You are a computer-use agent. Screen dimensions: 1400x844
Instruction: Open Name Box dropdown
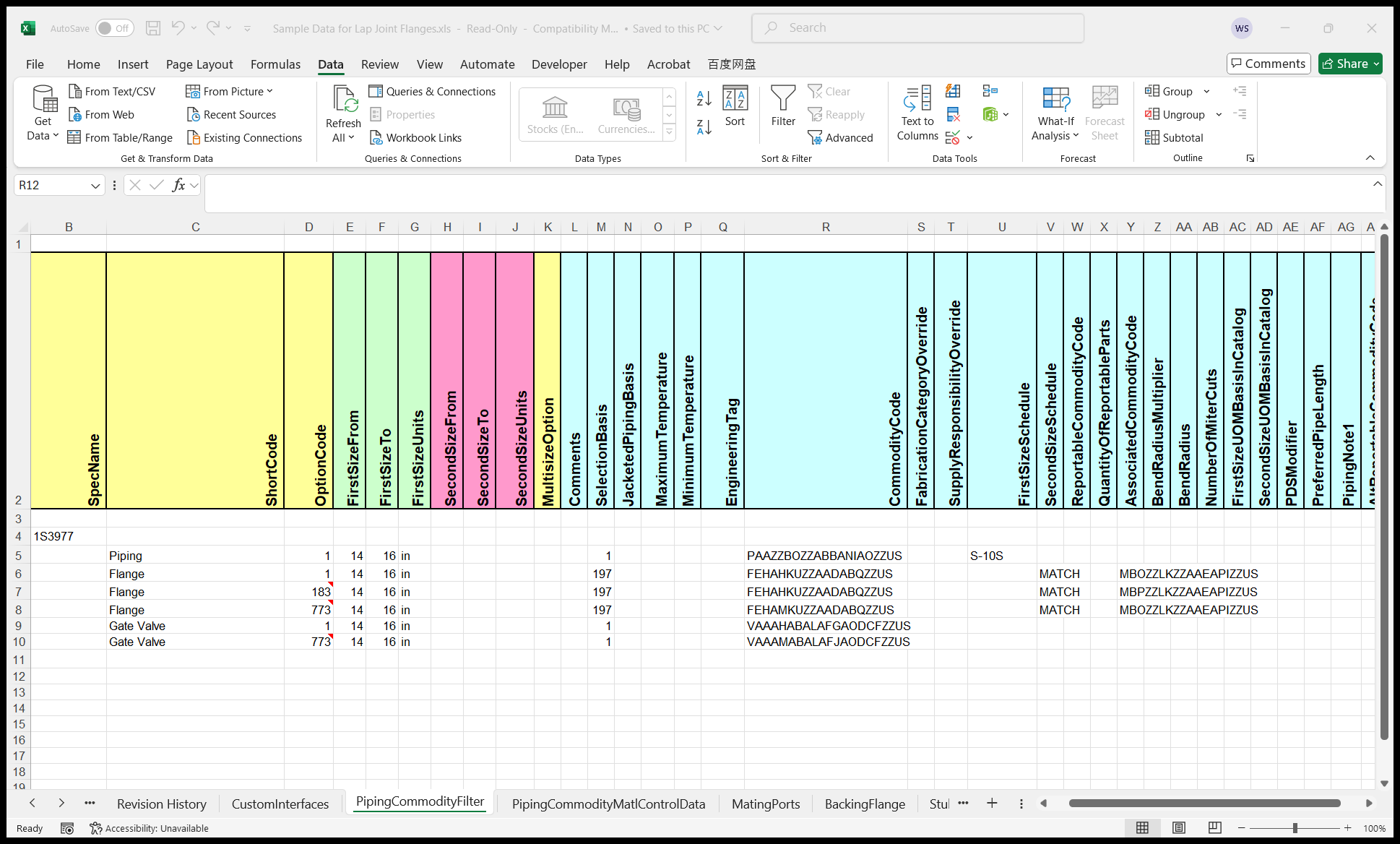tap(95, 186)
